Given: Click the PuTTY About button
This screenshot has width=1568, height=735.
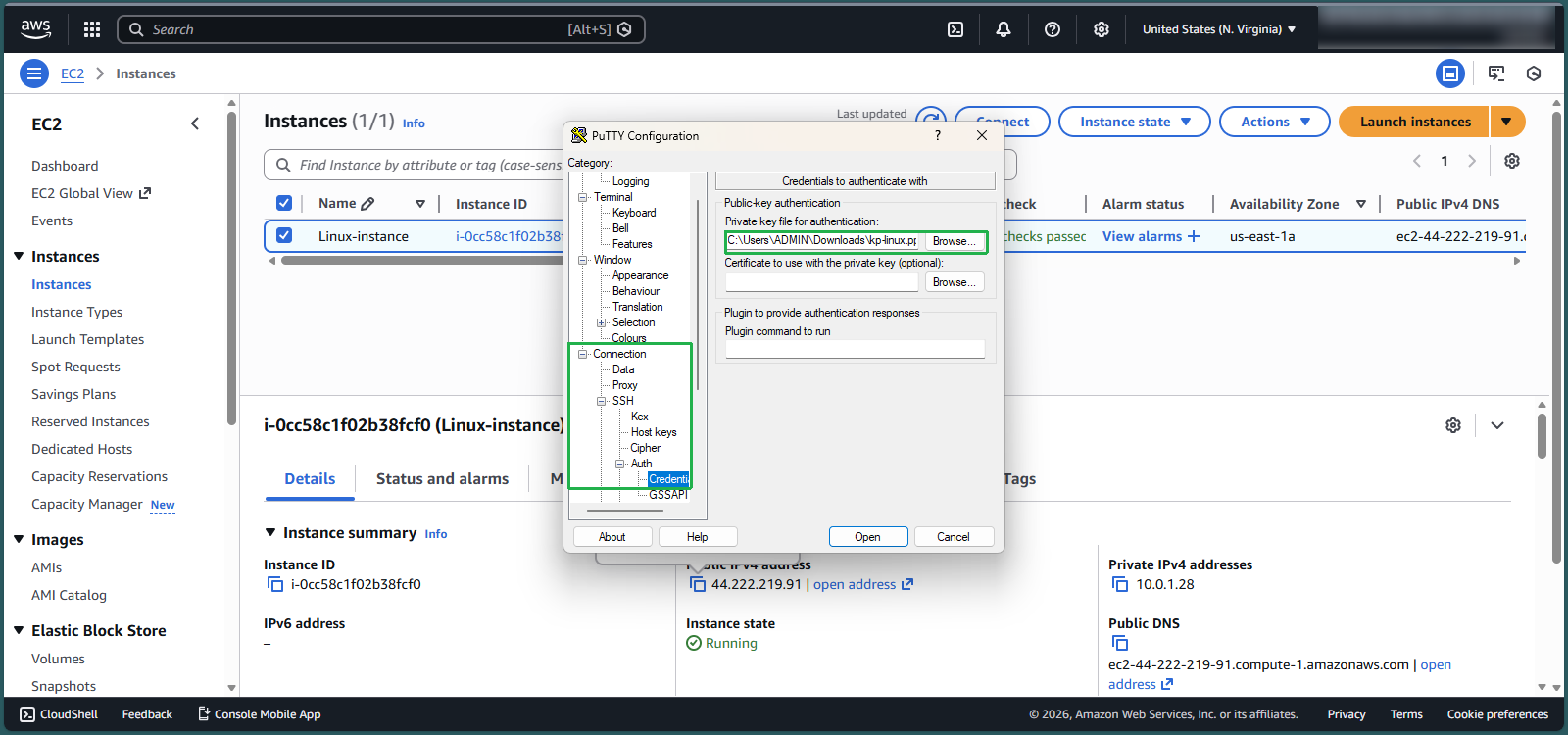Looking at the screenshot, I should pos(612,537).
